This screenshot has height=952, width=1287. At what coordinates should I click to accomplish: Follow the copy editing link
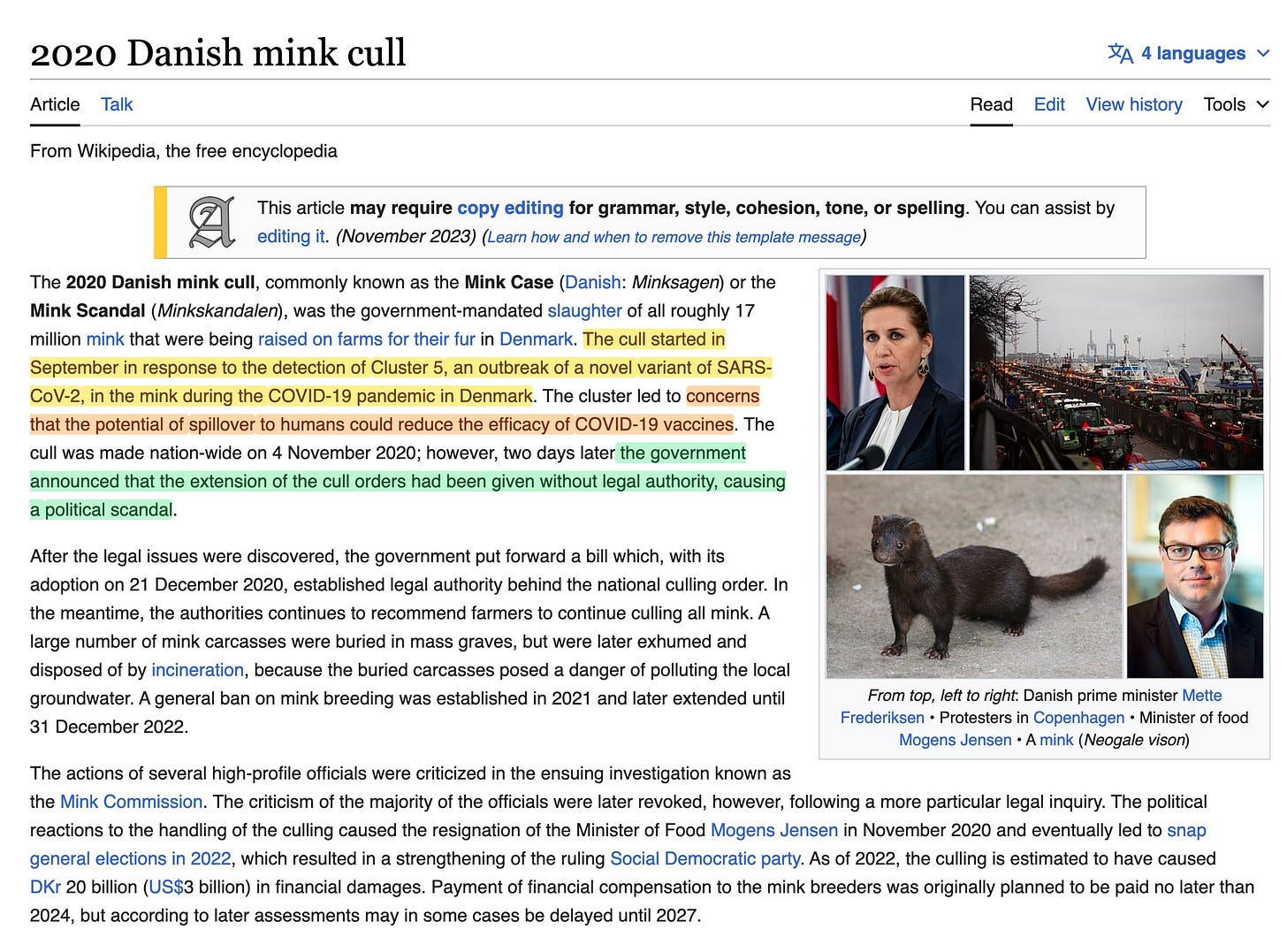coord(510,208)
